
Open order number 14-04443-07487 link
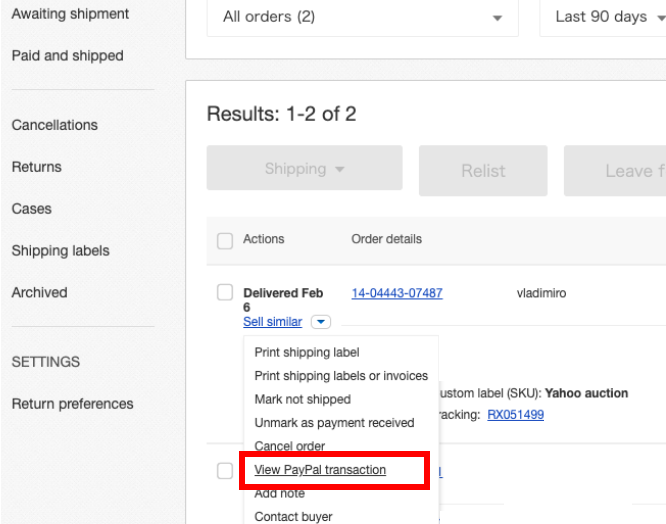[397, 293]
